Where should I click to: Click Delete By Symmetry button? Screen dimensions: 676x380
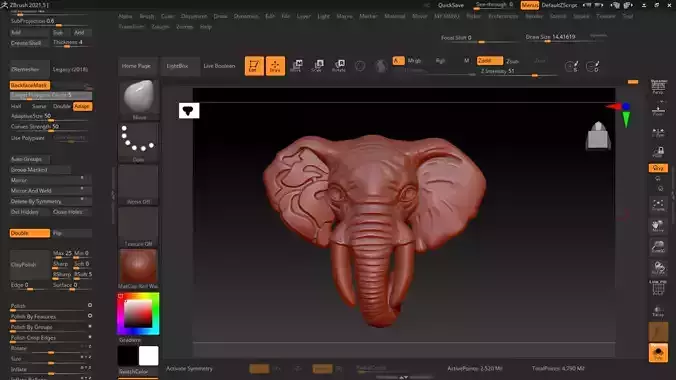(50, 201)
